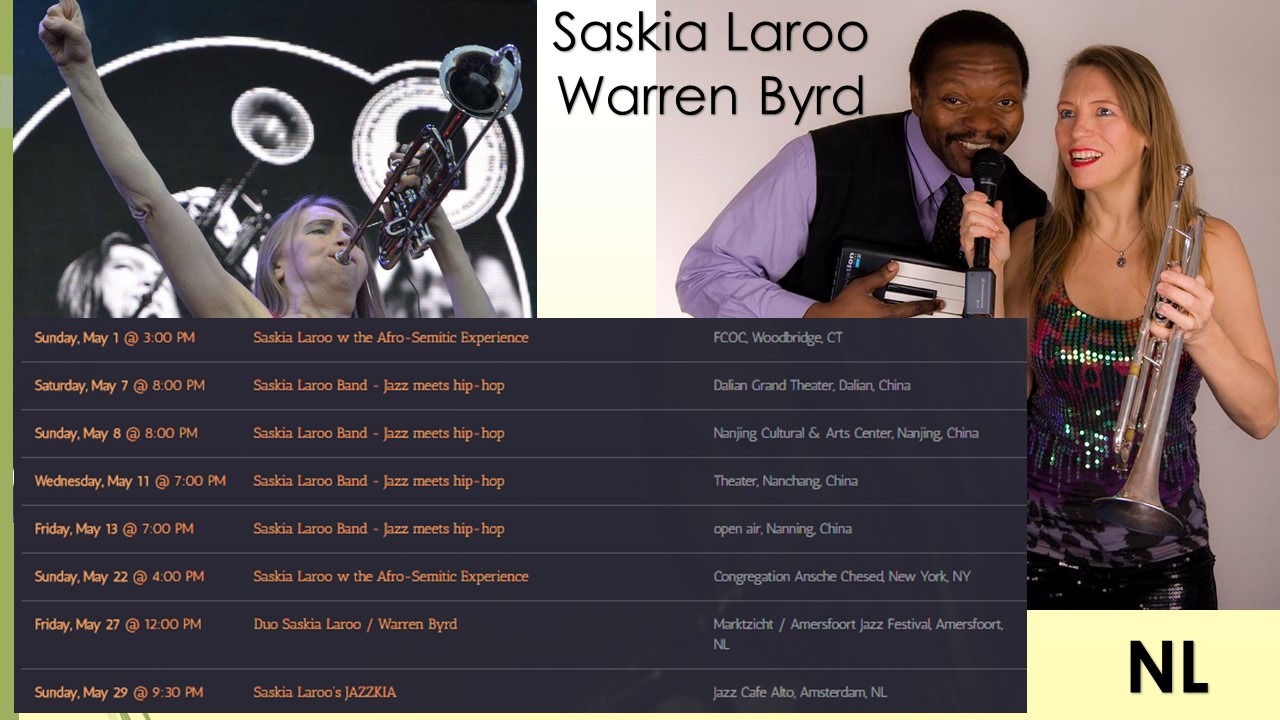Open the May 8 Jazz meets hip-hop event

(379, 434)
